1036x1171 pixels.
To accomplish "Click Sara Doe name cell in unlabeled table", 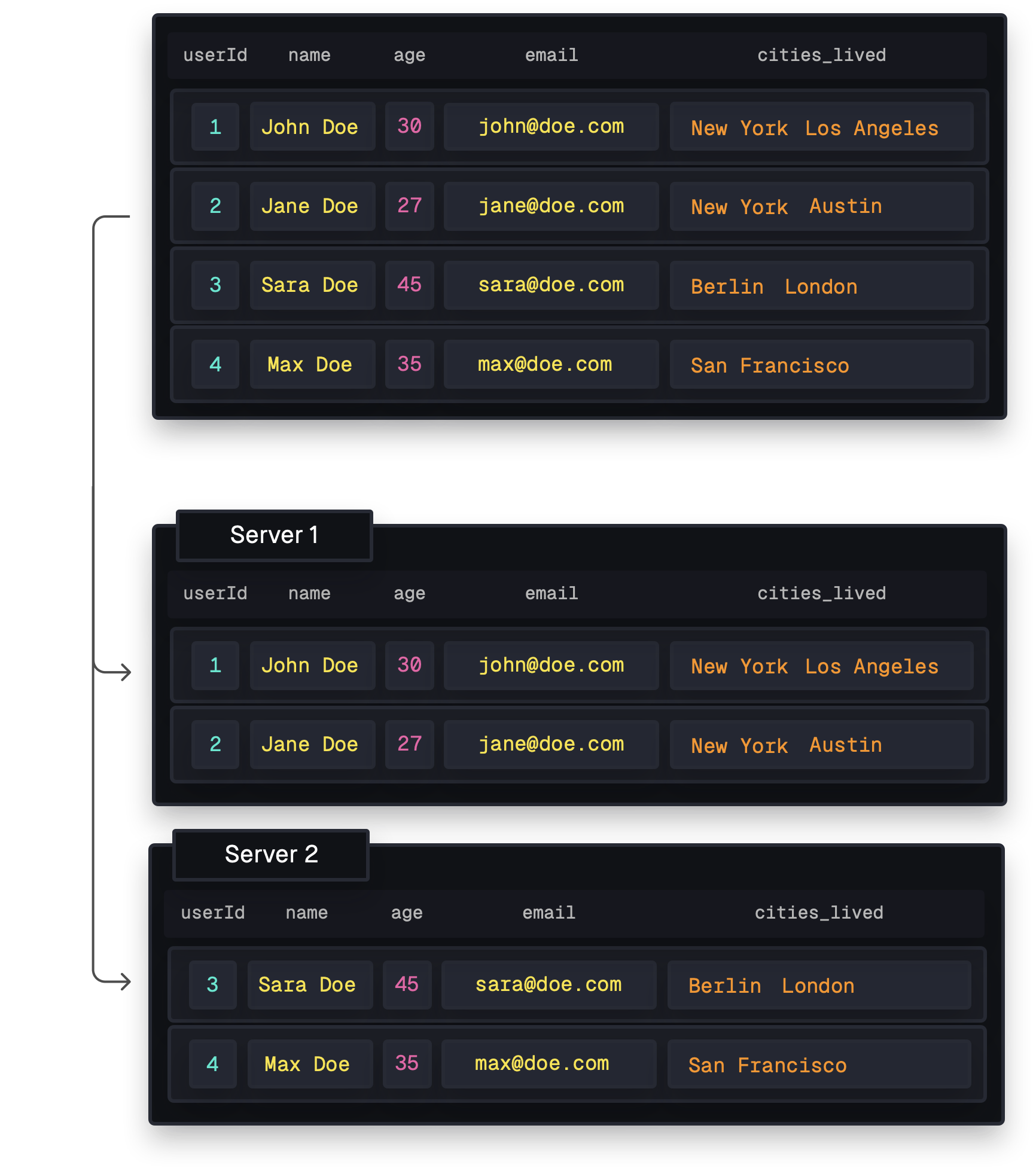I will pyautogui.click(x=312, y=285).
